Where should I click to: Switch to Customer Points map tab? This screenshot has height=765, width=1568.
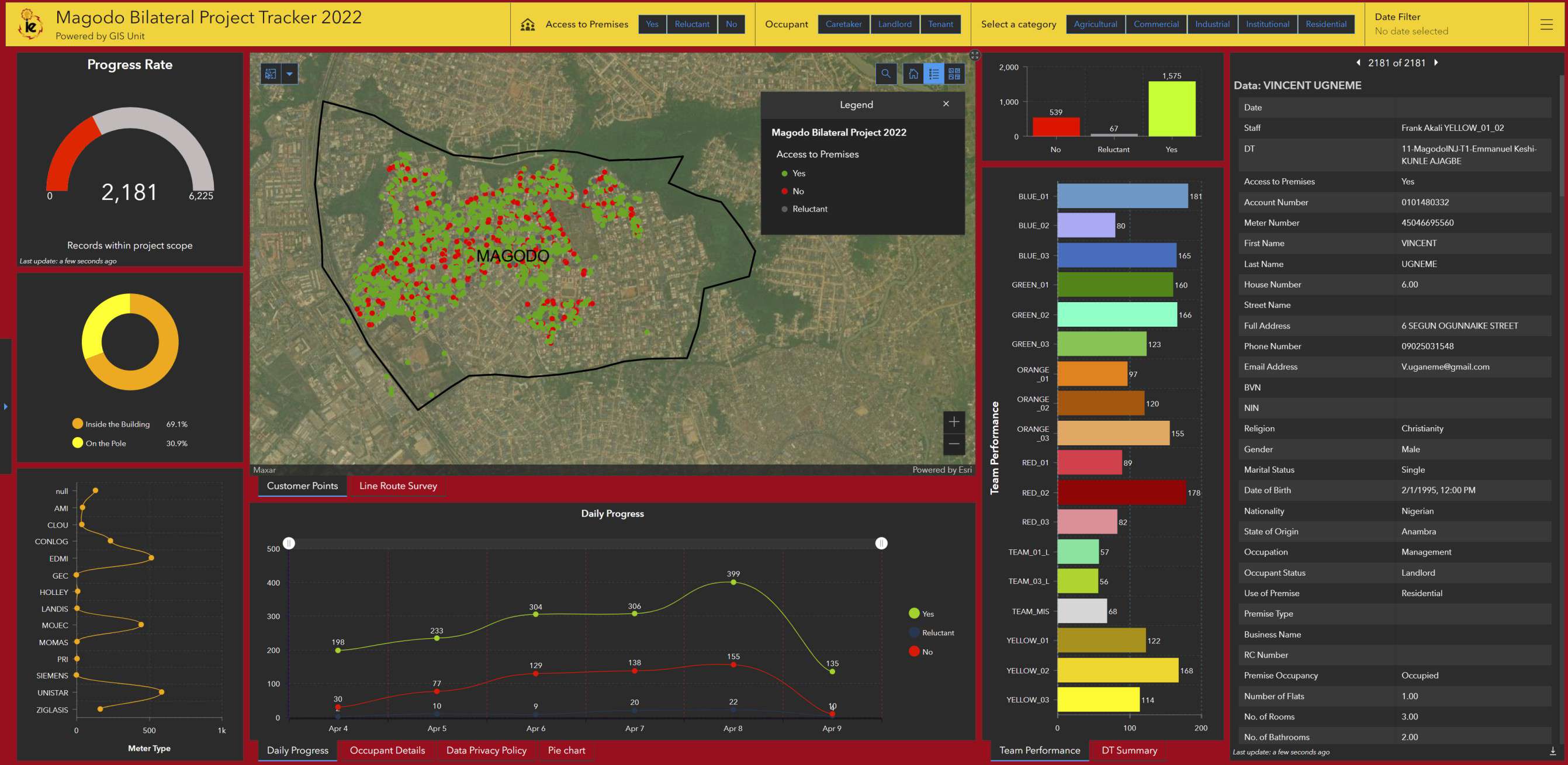[303, 486]
